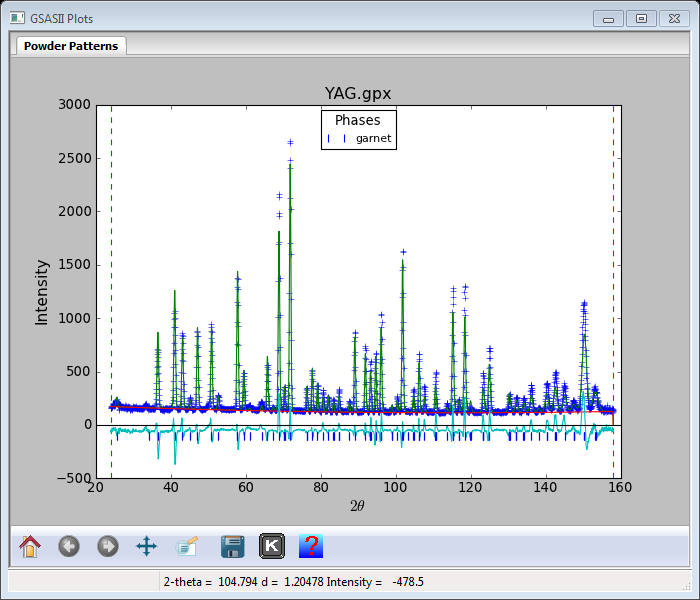Screen dimensions: 700x600
Task: Click the 3000 intensity axis tick label
Action: click(x=75, y=104)
